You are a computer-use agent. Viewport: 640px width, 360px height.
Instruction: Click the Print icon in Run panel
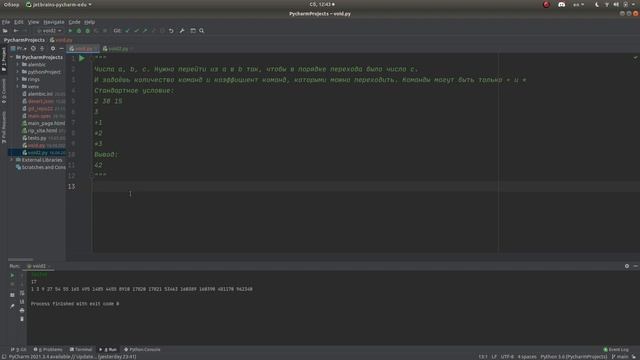tap(22, 310)
